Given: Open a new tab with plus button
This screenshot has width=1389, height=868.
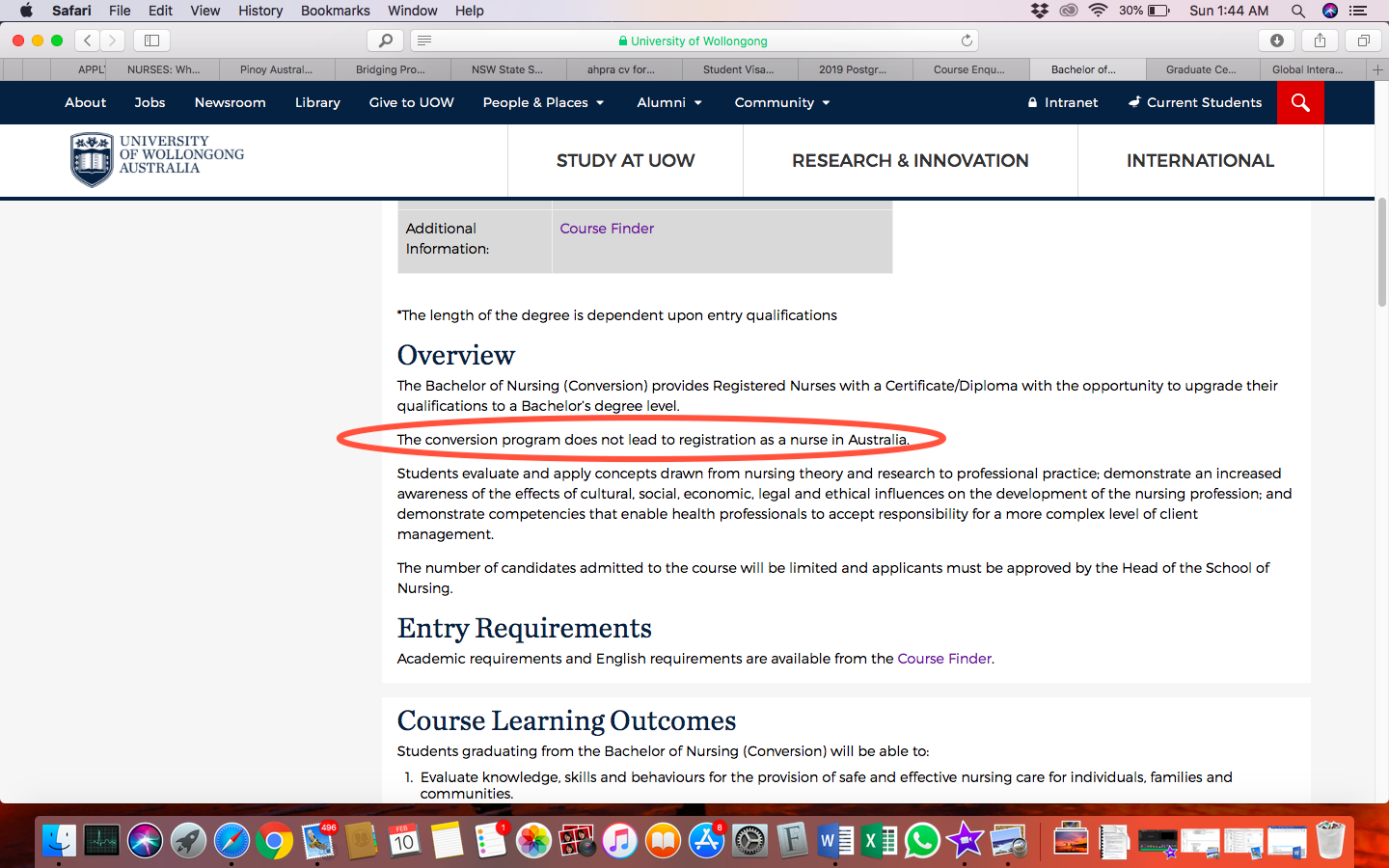Looking at the screenshot, I should tap(1377, 69).
